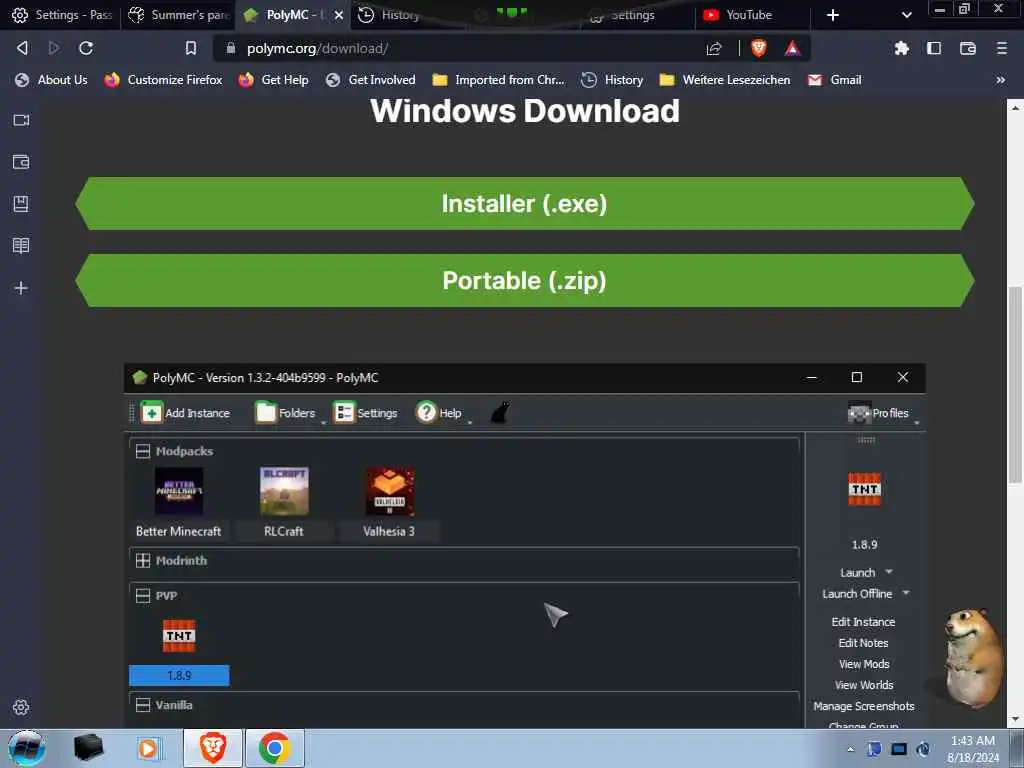The width and height of the screenshot is (1024, 768).
Task: Collapse the Modpacks group
Action: coord(142,451)
